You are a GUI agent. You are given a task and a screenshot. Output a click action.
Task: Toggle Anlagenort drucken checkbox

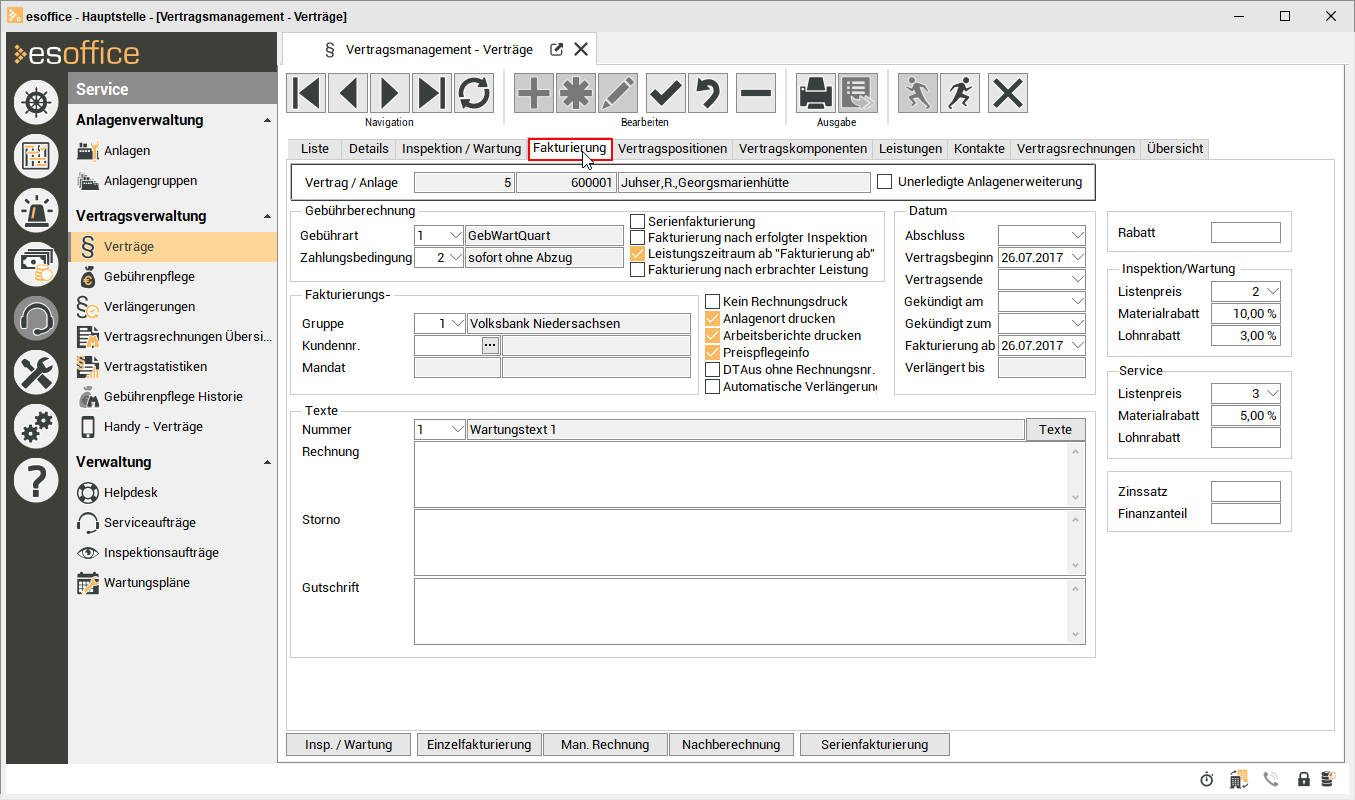713,318
